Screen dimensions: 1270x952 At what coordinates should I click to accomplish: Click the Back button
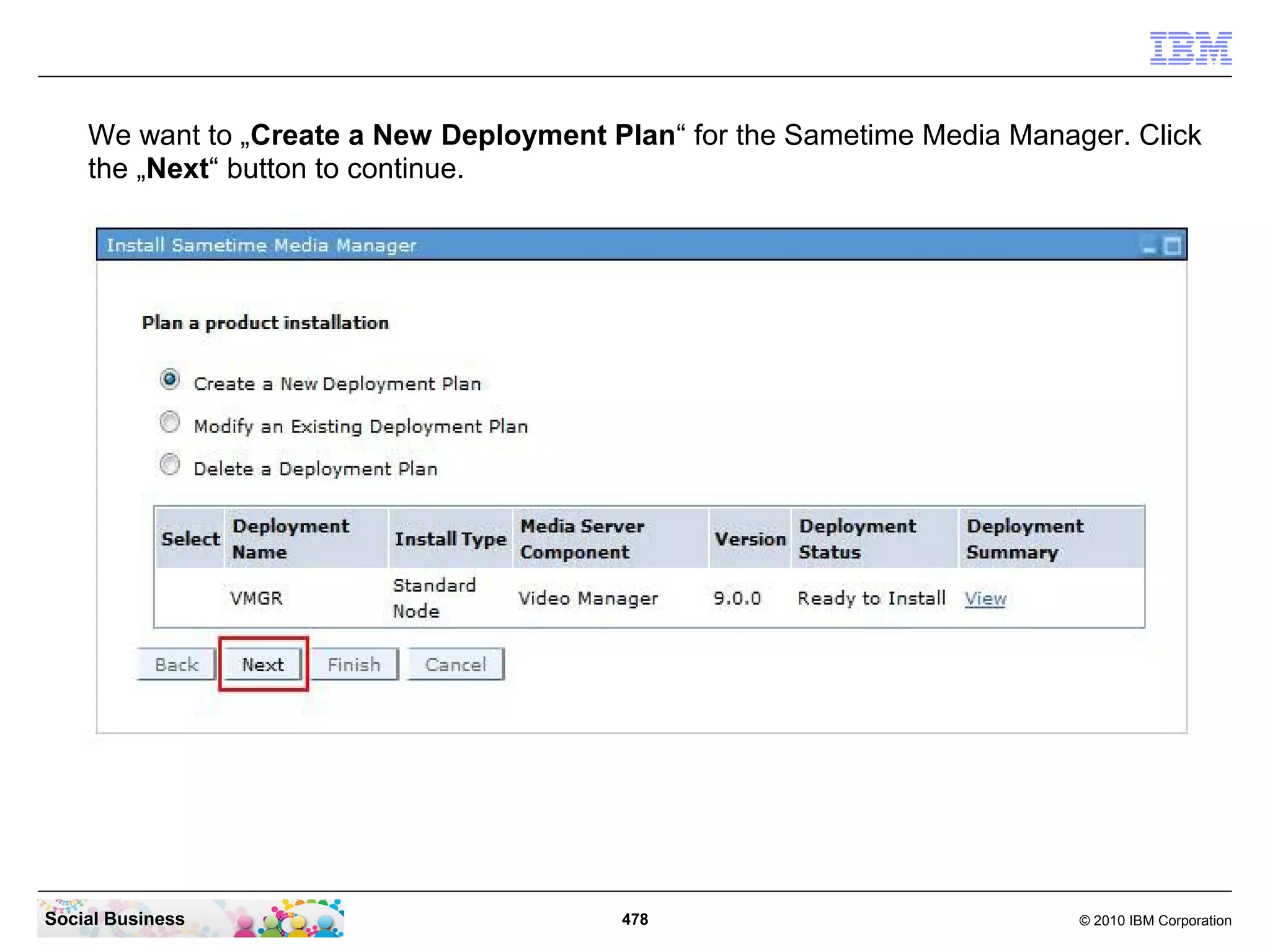[x=177, y=664]
